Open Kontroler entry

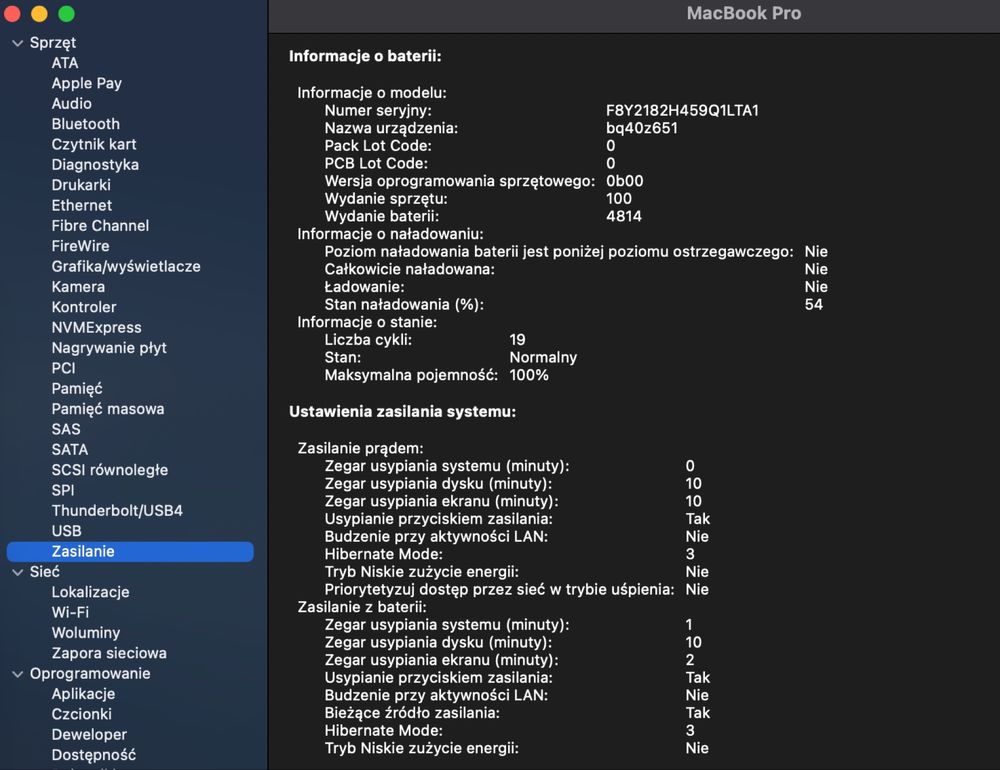(84, 307)
